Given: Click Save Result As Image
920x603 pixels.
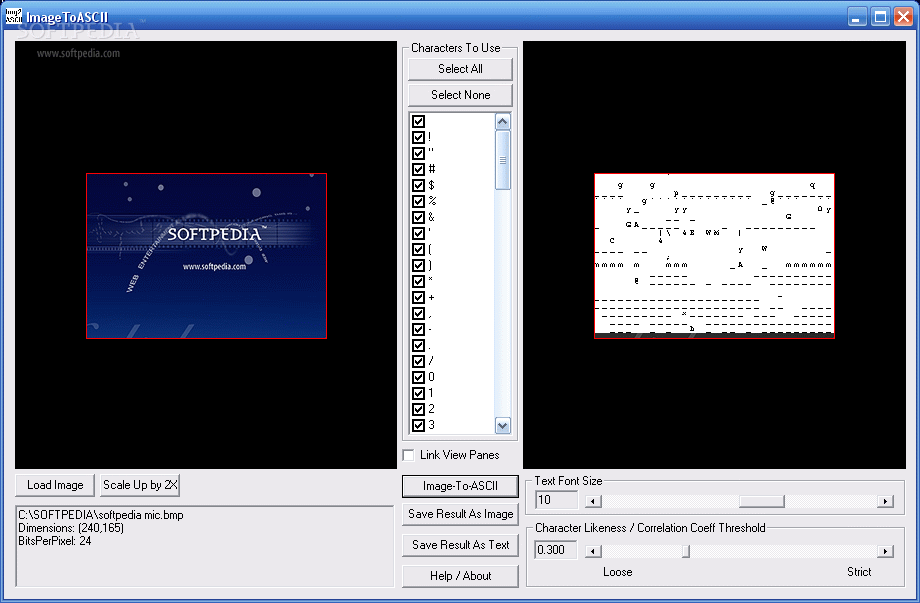Looking at the screenshot, I should pyautogui.click(x=461, y=514).
